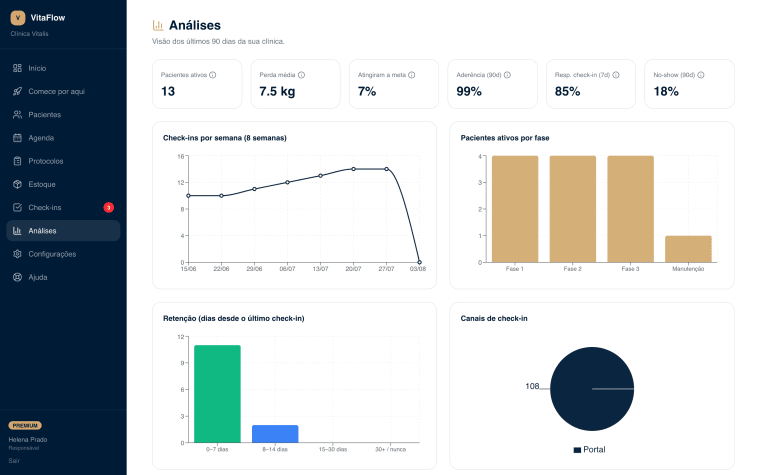Viewport: 760px width, 475px height.
Task: Click the info icon beside Pacientes ativos
Action: [213, 75]
